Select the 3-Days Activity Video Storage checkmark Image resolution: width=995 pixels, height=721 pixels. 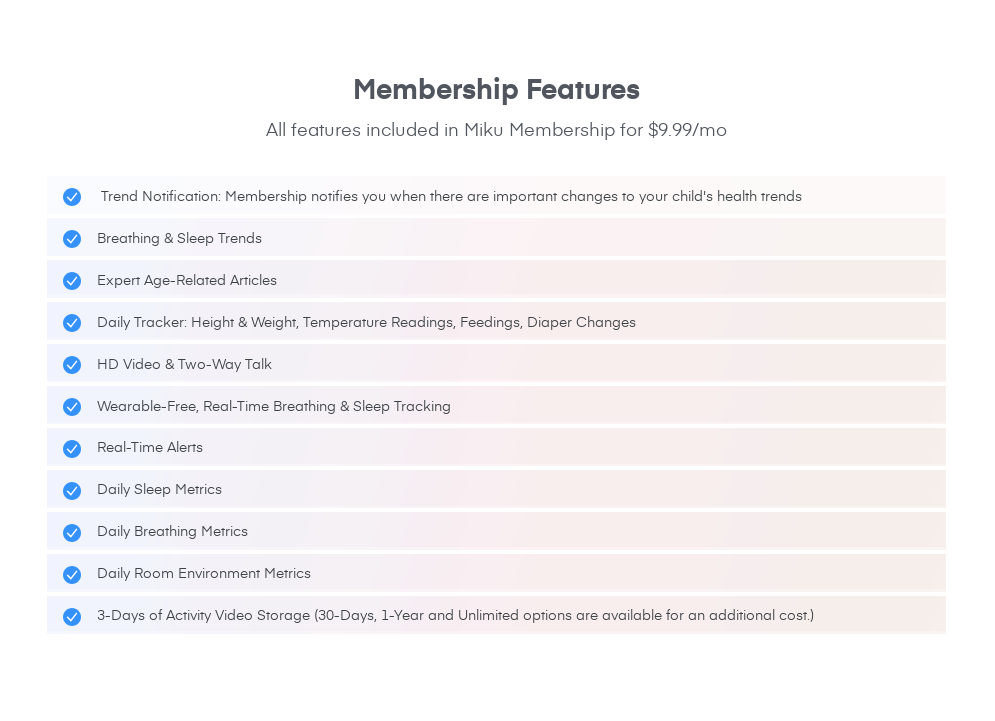[72, 616]
